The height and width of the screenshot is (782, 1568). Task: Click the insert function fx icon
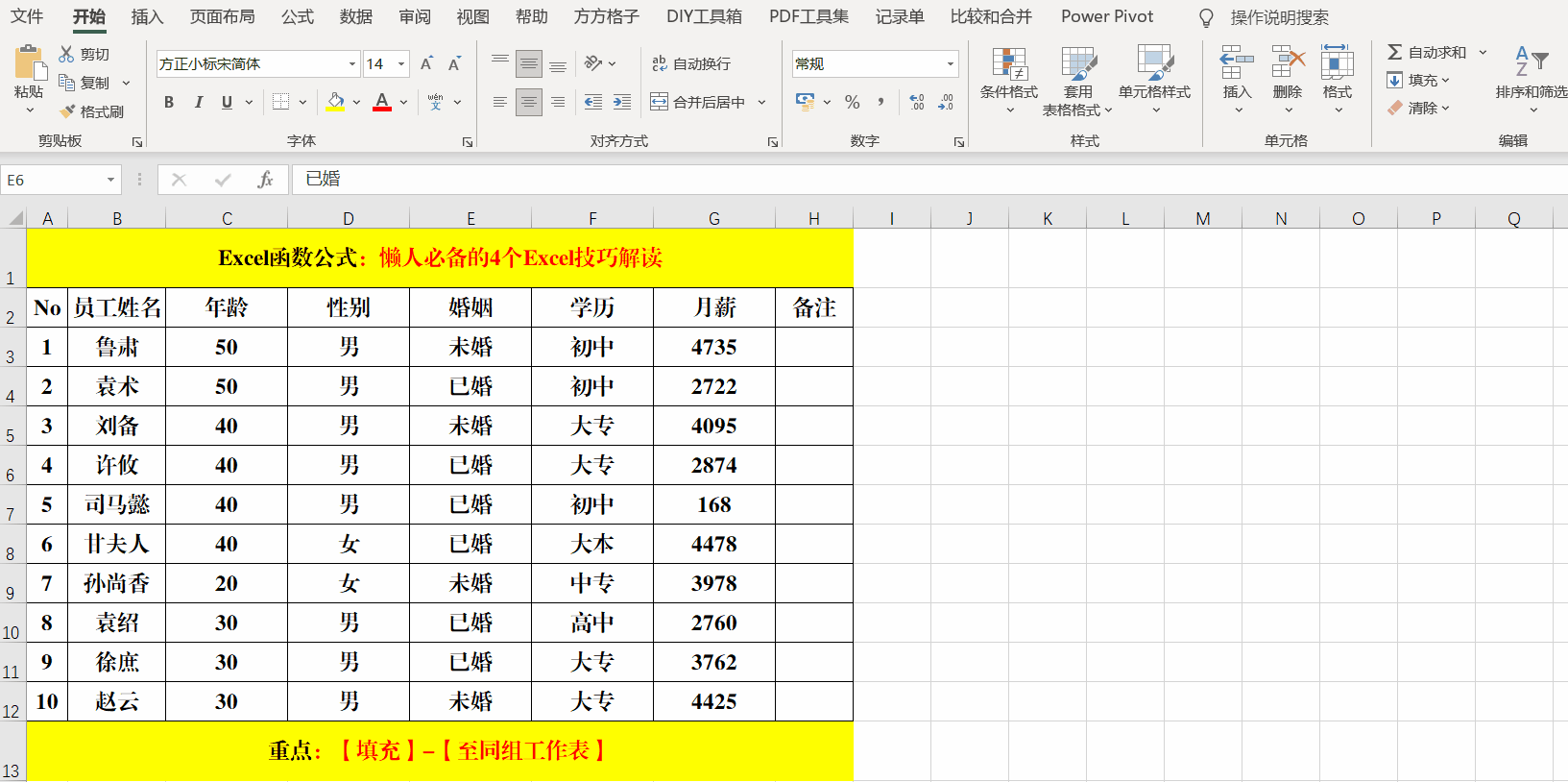coord(265,180)
